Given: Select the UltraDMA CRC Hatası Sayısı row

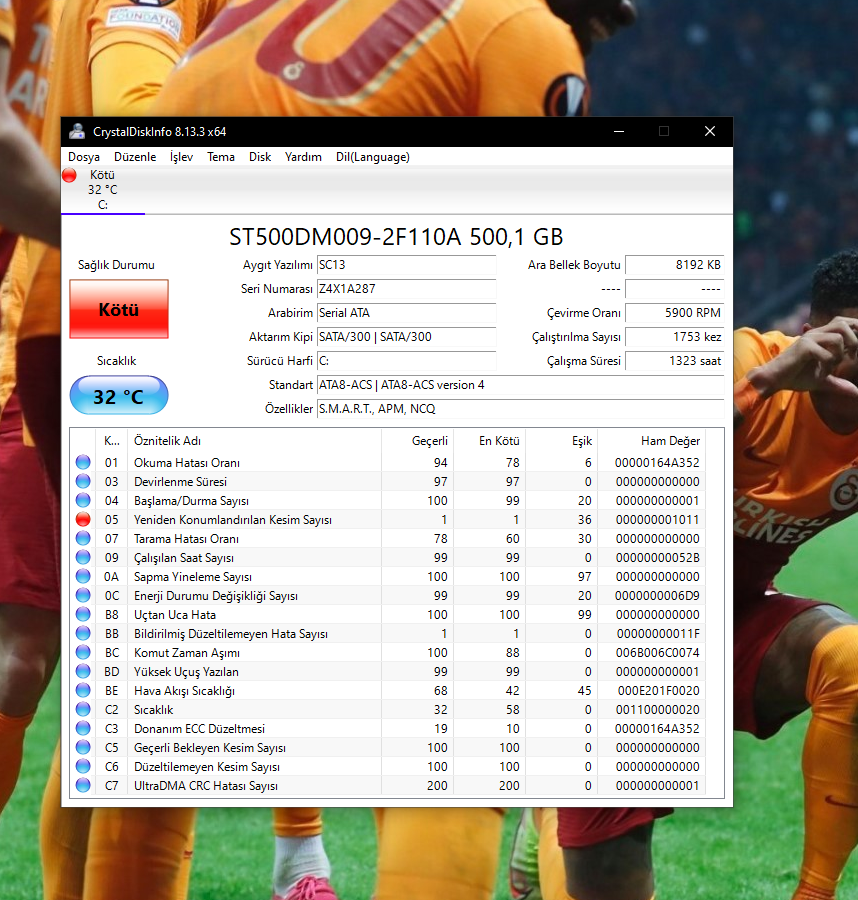Looking at the screenshot, I should [x=388, y=785].
